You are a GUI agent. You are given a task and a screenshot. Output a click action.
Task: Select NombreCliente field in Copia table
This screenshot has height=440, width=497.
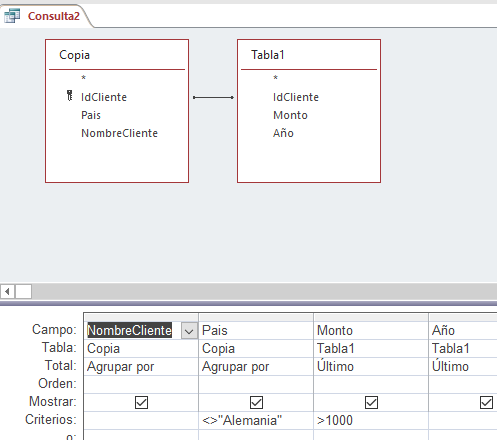[x=119, y=133]
